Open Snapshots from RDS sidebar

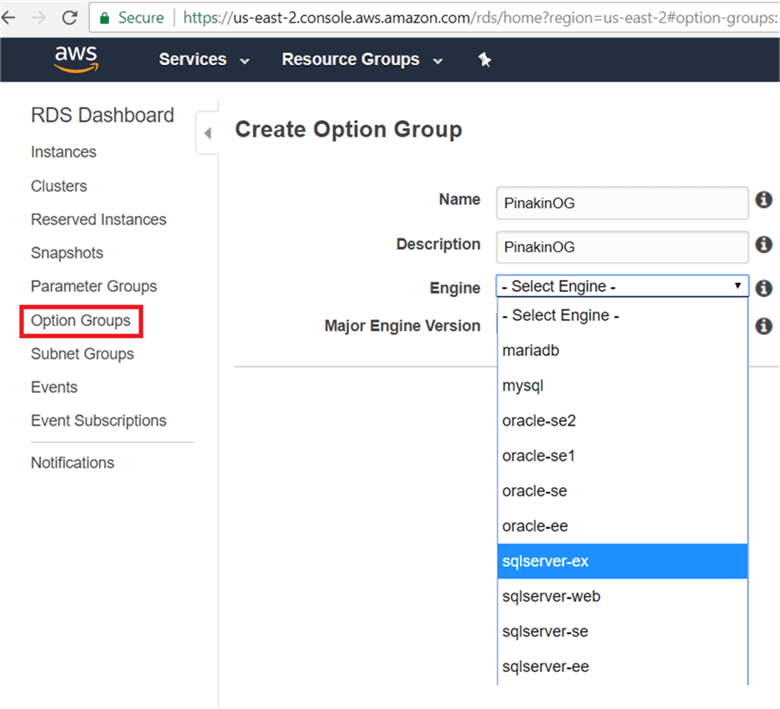(x=67, y=253)
